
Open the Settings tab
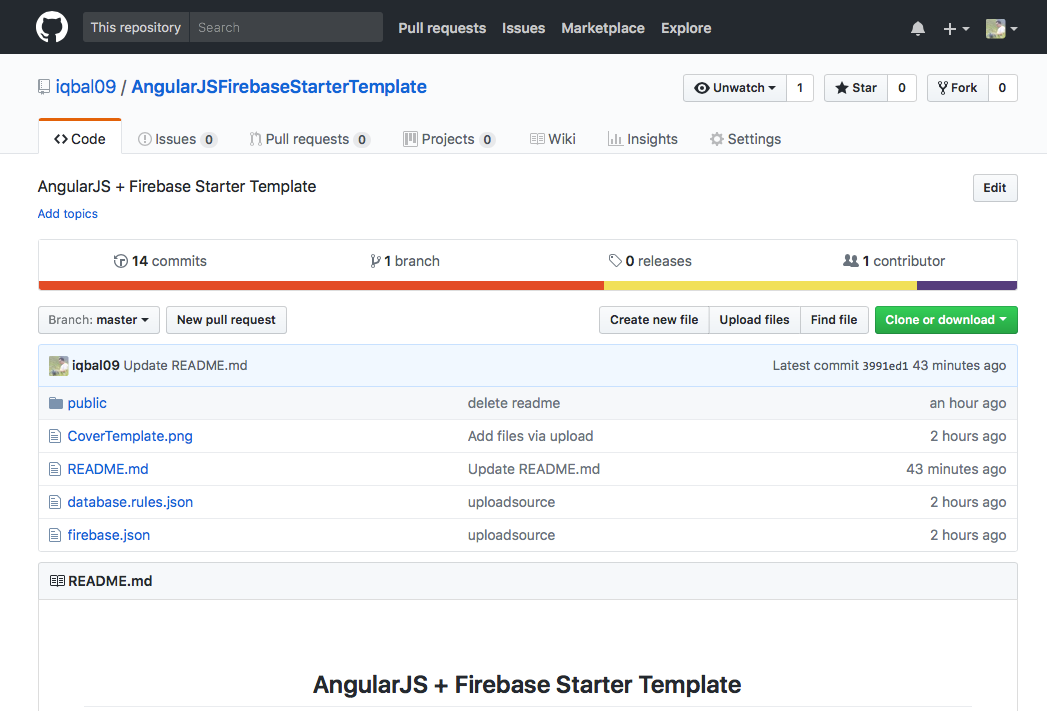click(745, 139)
